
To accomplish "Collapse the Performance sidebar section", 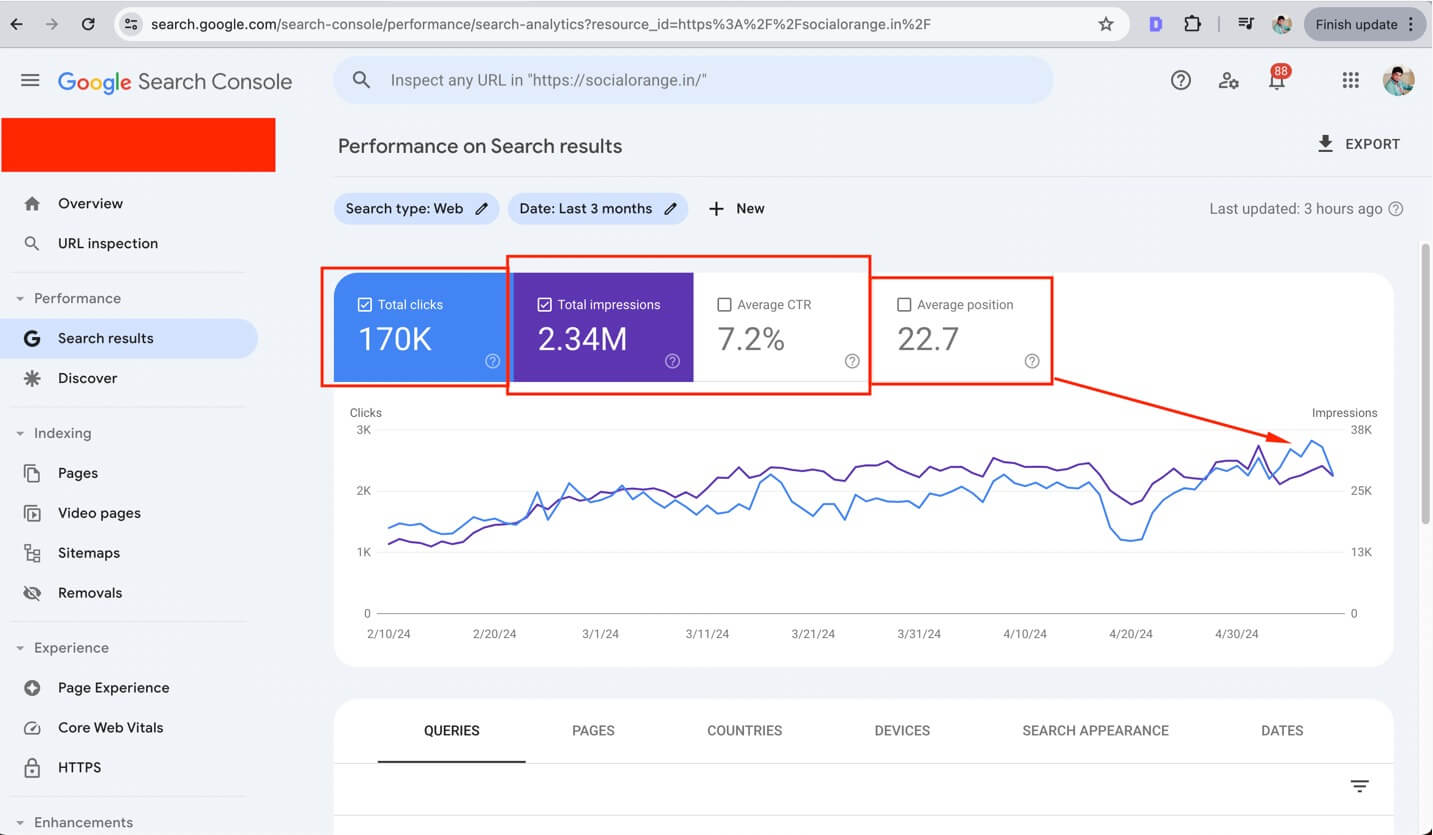I will coord(20,298).
